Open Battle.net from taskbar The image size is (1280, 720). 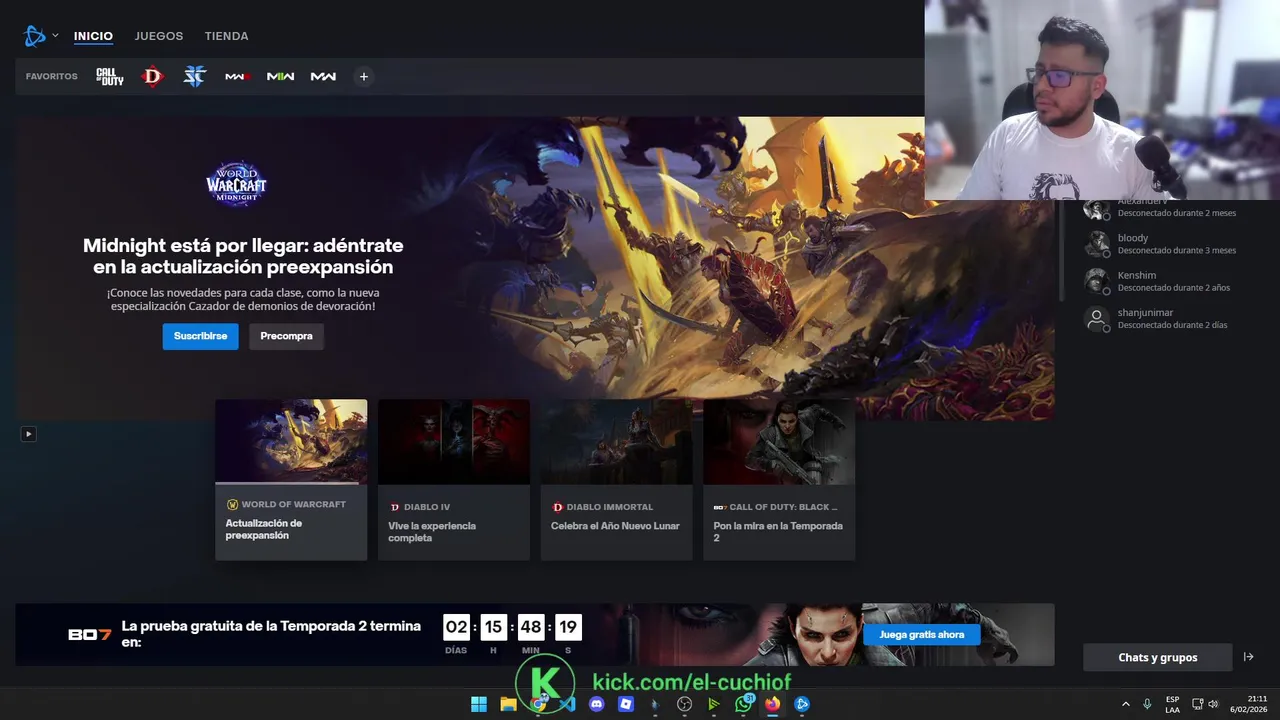801,704
